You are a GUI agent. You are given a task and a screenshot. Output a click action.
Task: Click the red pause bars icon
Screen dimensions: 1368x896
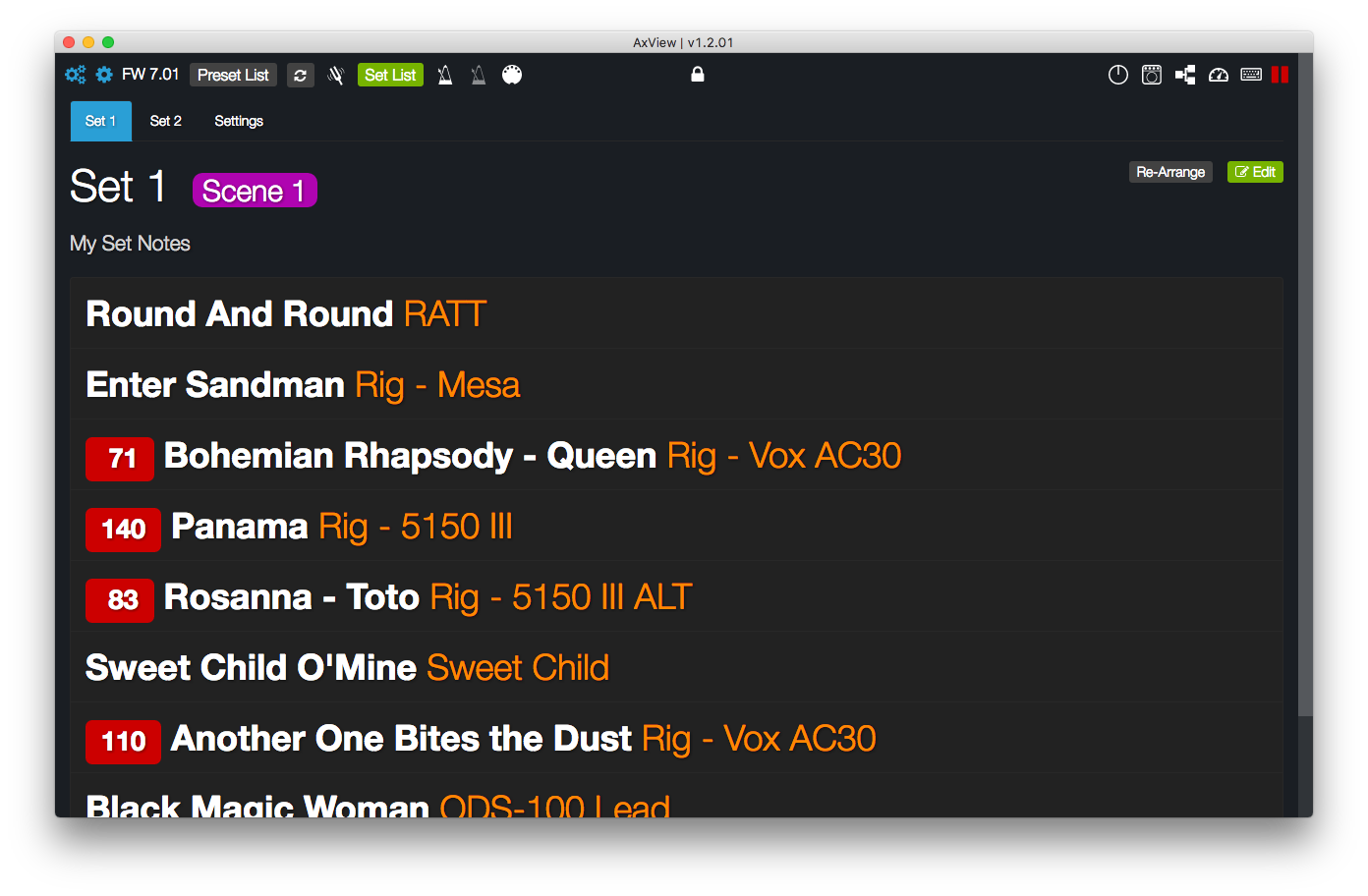click(1280, 75)
